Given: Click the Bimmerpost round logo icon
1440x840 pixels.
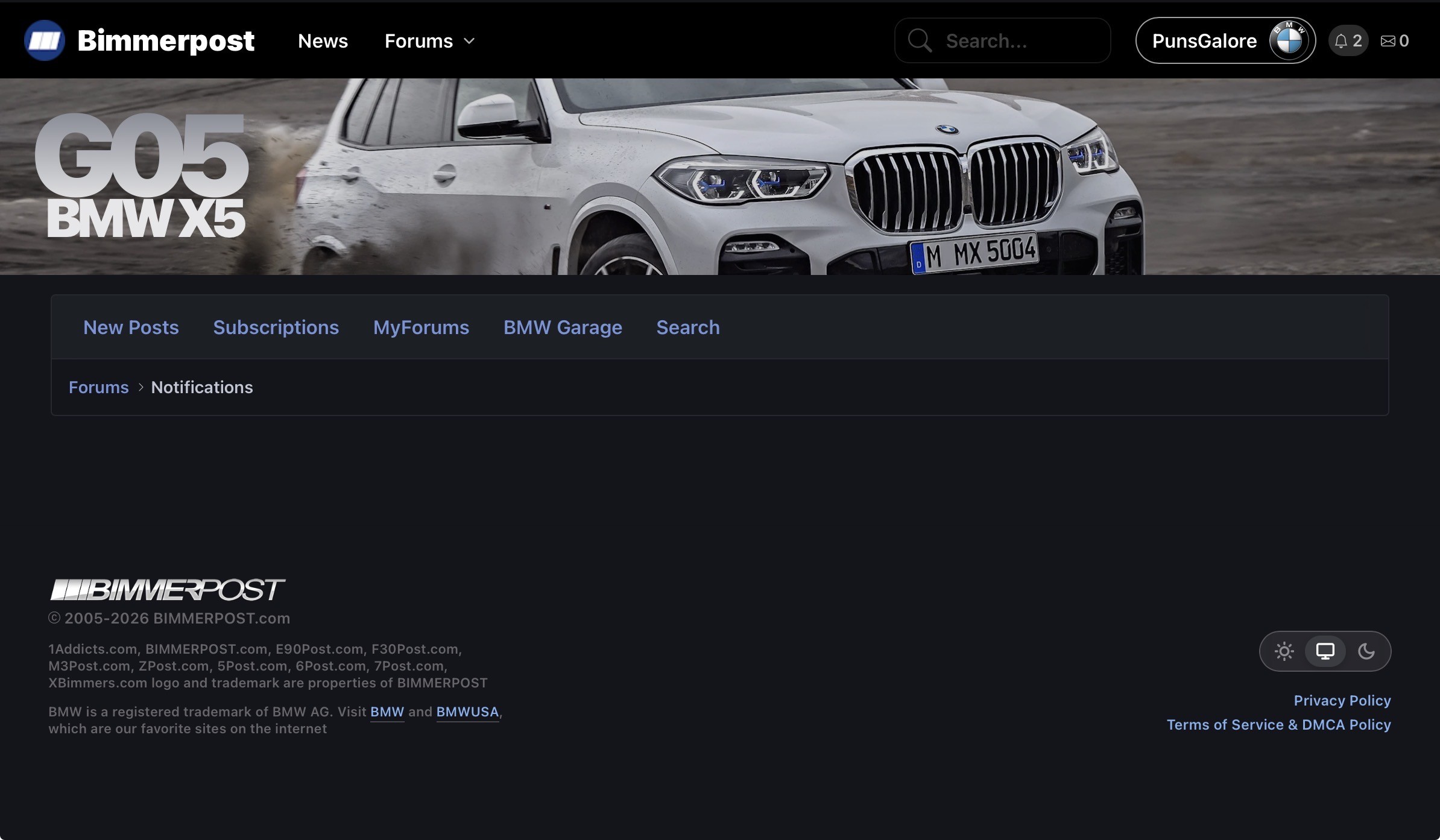Looking at the screenshot, I should click(x=44, y=40).
